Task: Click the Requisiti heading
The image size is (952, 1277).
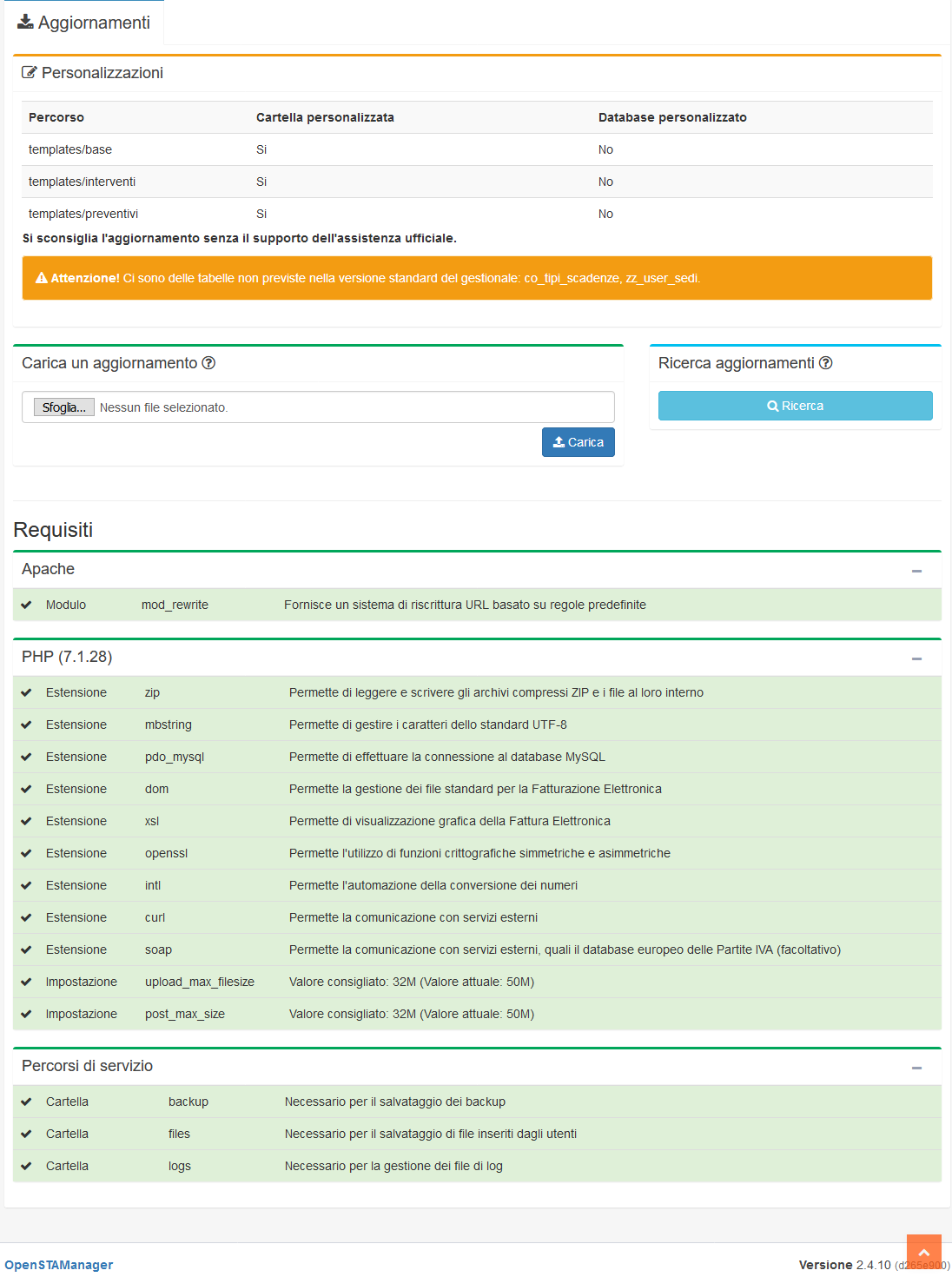Action: pyautogui.click(x=53, y=530)
